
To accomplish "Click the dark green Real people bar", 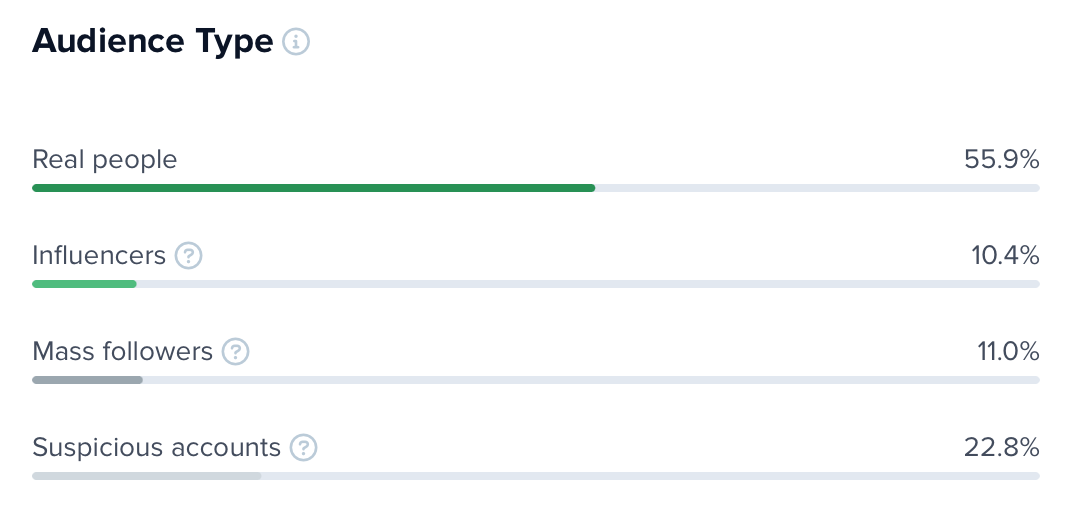I will click(x=314, y=188).
